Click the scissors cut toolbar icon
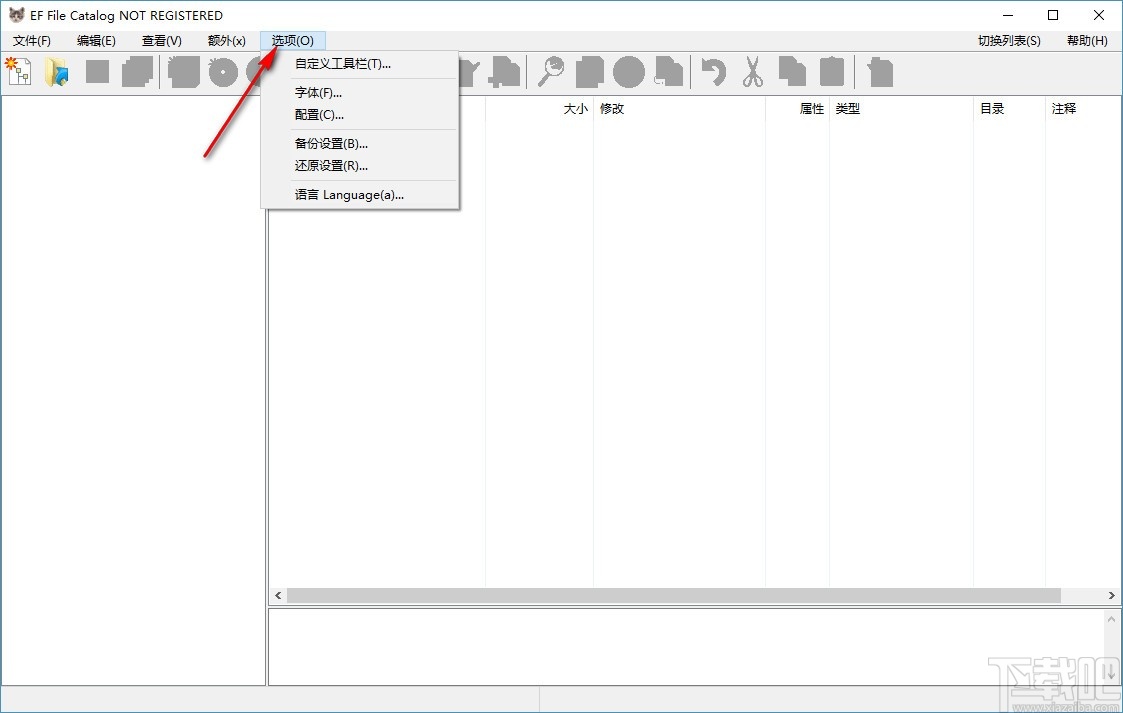 pyautogui.click(x=752, y=71)
